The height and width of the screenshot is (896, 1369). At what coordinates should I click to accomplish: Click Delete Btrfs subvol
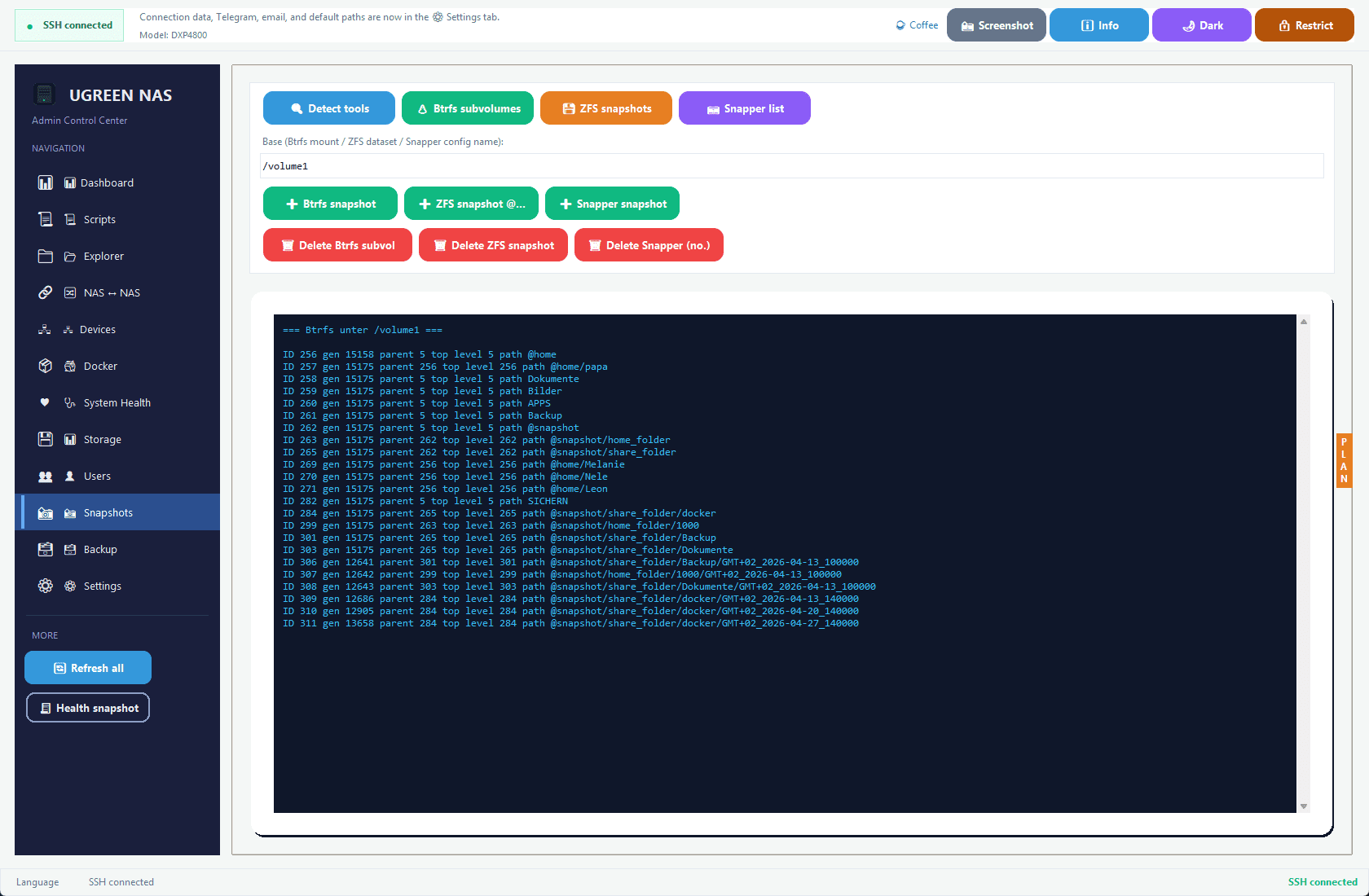pyautogui.click(x=337, y=245)
